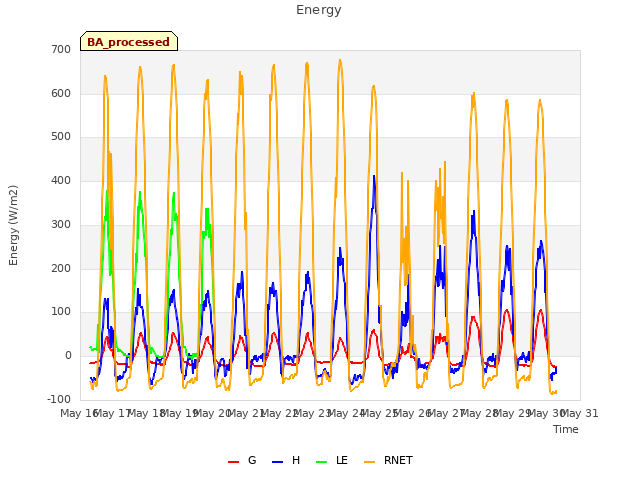Screen dimensions: 640x480
Task: Click the G legend label
Action: 252,460
